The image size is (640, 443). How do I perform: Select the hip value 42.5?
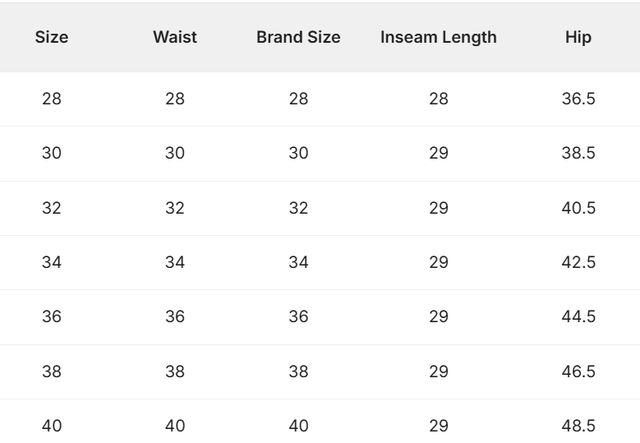[578, 262]
